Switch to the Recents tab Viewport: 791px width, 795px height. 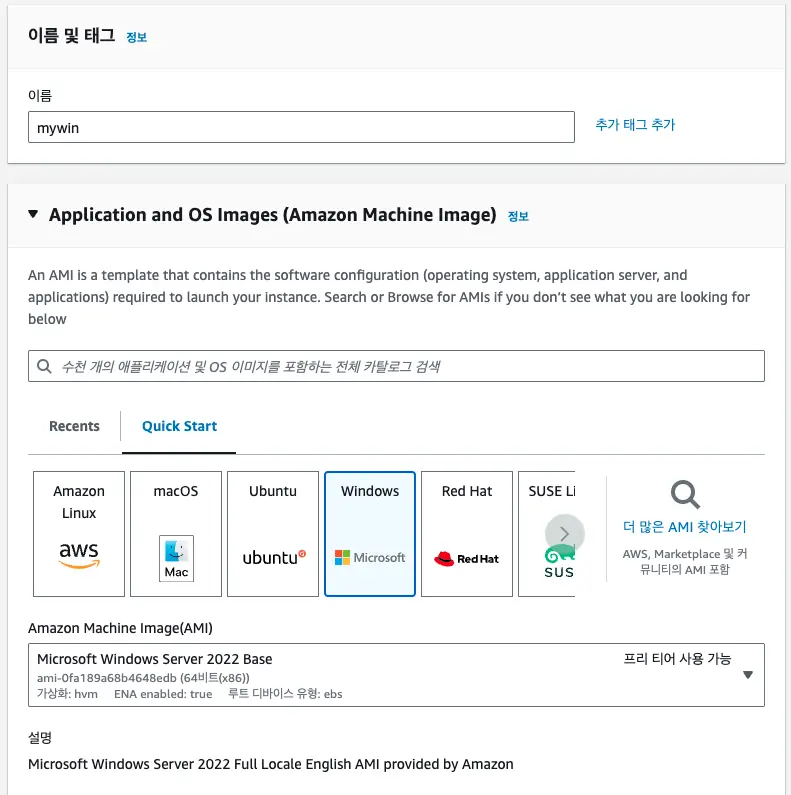[74, 426]
